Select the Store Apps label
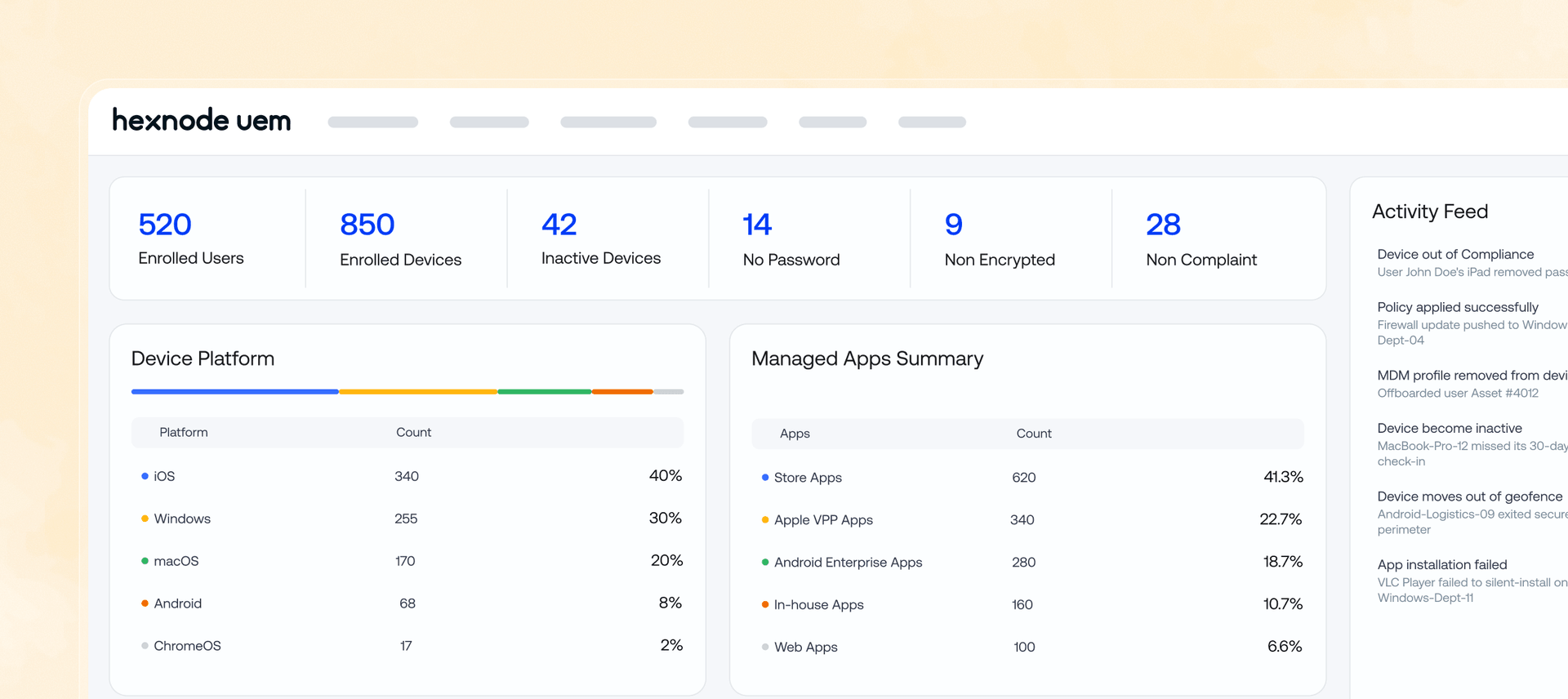The width and height of the screenshot is (1568, 699). tap(808, 478)
